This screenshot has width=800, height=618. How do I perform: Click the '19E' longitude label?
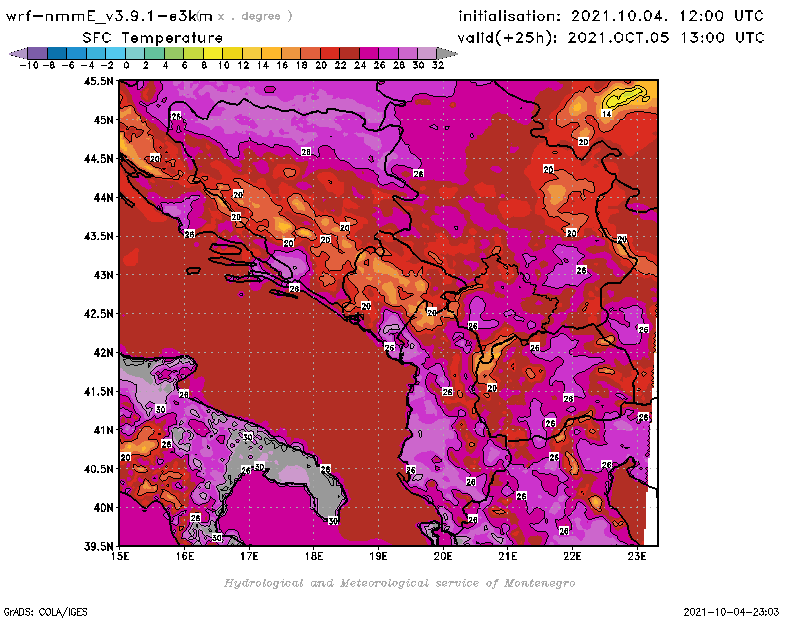[x=378, y=556]
